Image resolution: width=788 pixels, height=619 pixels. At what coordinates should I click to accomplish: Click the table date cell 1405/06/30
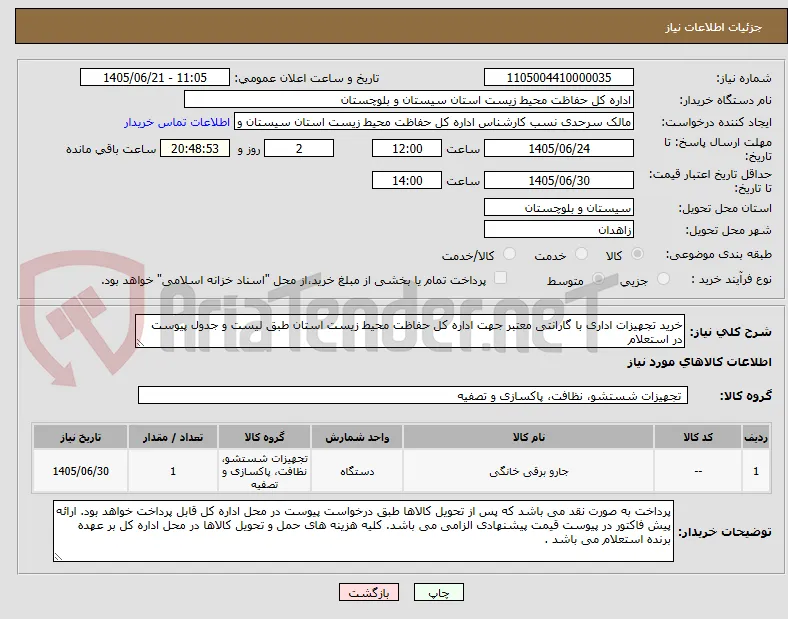(x=80, y=471)
